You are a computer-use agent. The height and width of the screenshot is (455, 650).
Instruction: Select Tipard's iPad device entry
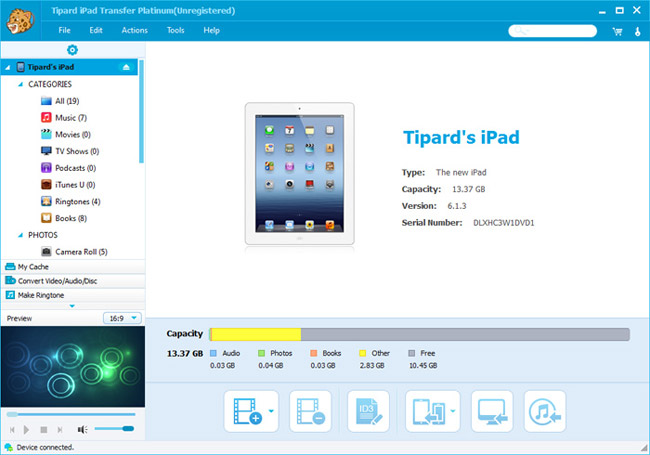70,67
